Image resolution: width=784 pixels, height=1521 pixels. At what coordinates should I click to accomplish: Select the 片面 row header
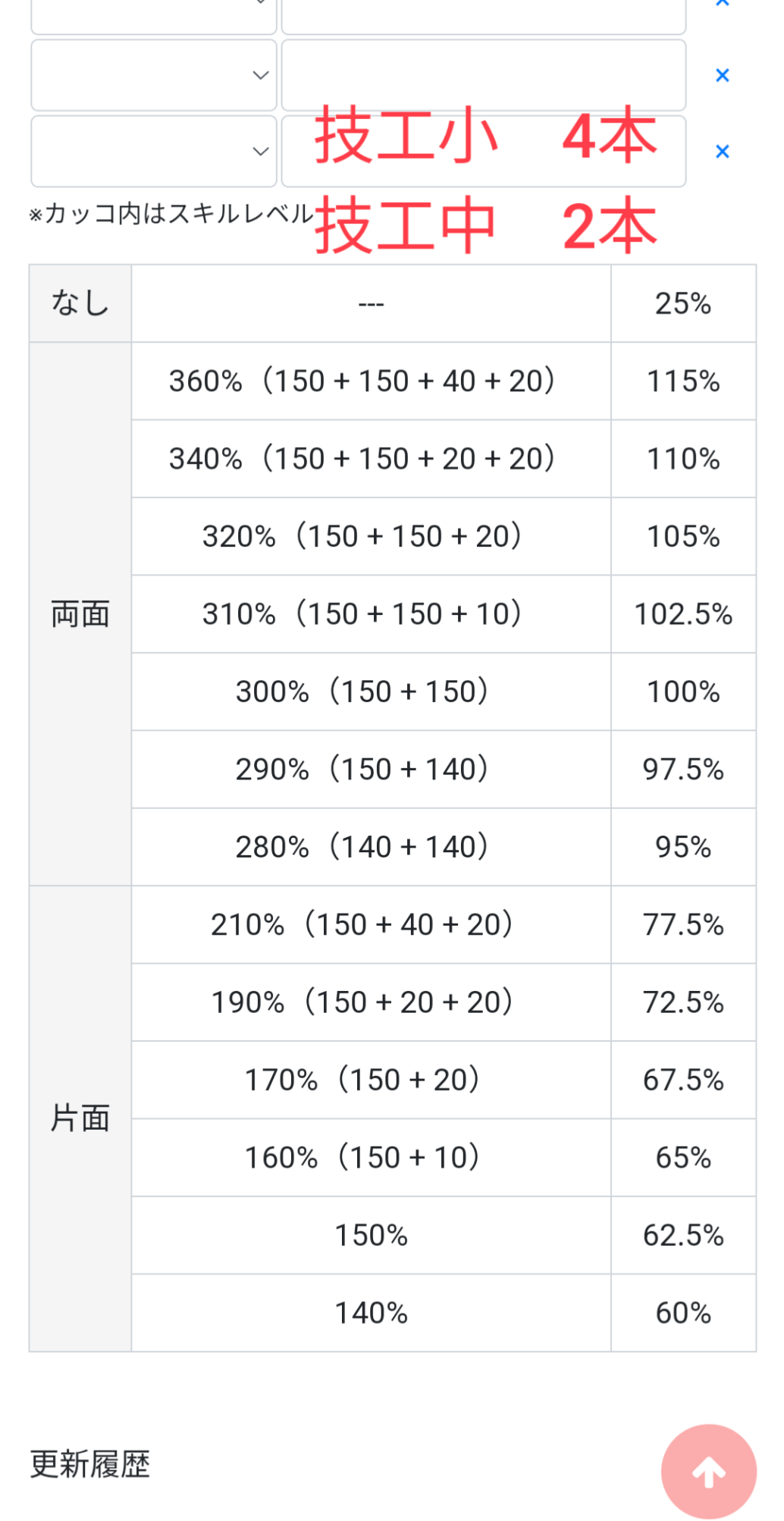point(80,1118)
